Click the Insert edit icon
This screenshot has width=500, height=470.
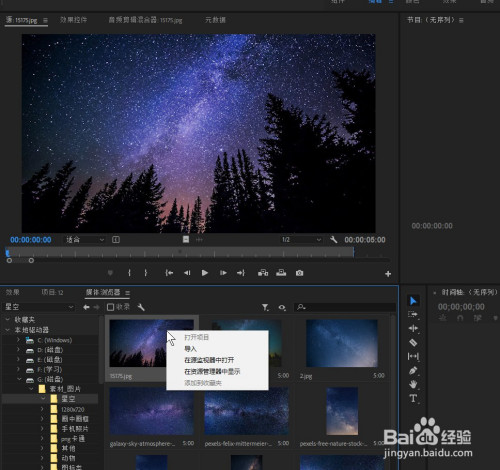click(x=263, y=273)
